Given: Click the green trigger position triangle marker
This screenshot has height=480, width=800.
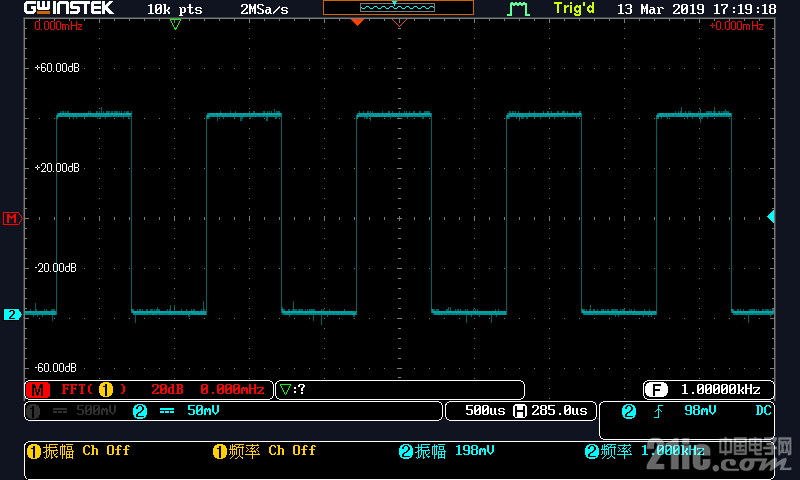Looking at the screenshot, I should pos(175,24).
